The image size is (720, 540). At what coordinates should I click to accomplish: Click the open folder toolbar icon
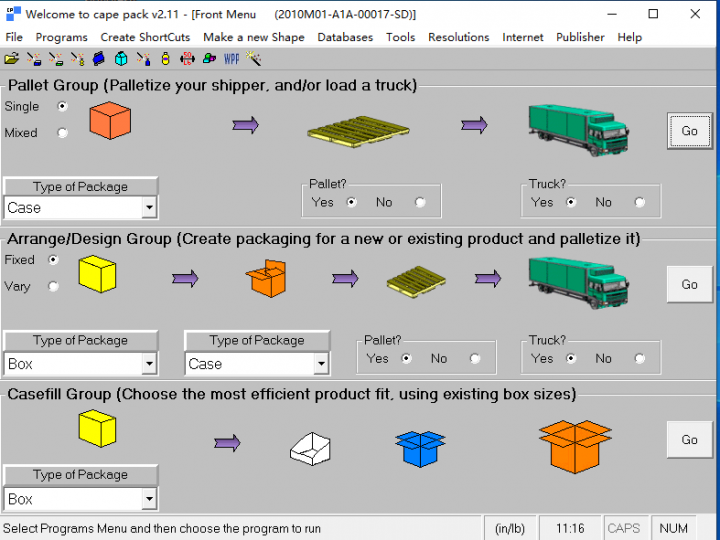click(12, 59)
